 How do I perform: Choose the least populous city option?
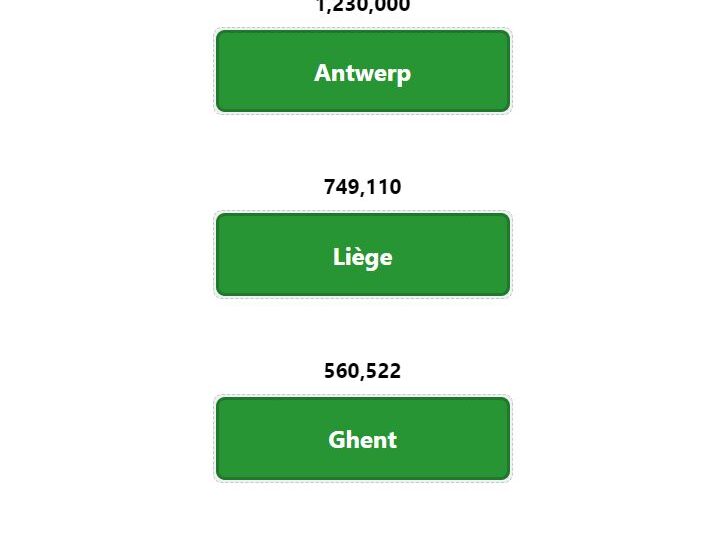pos(363,438)
